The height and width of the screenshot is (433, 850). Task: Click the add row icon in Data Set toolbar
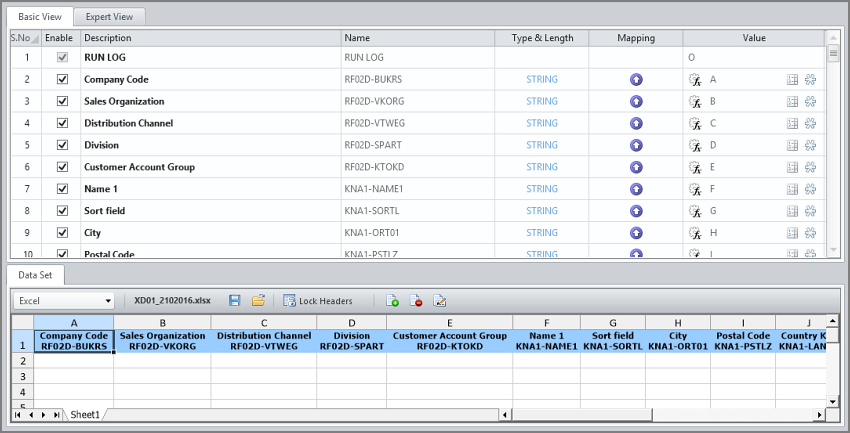393,300
